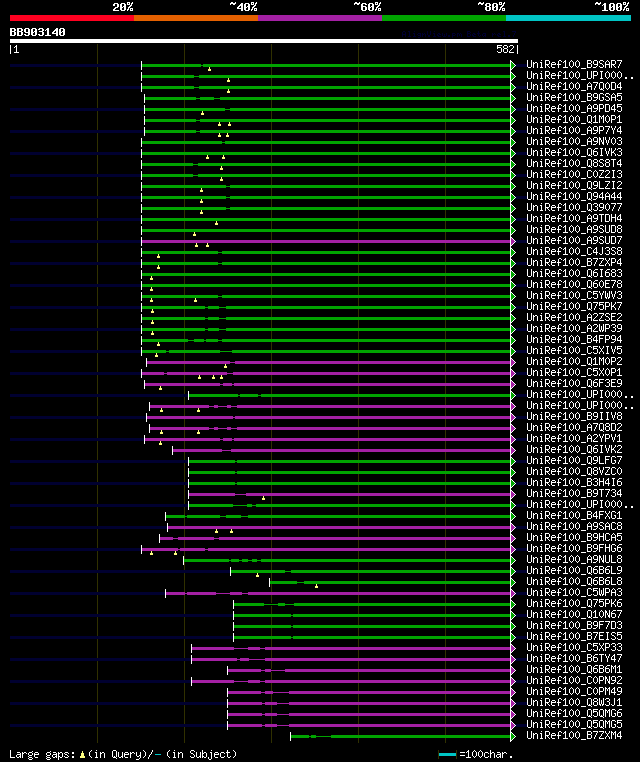Click the UniRef100_Q6B6L9 label
This screenshot has height=762, width=640.
tap(574, 570)
